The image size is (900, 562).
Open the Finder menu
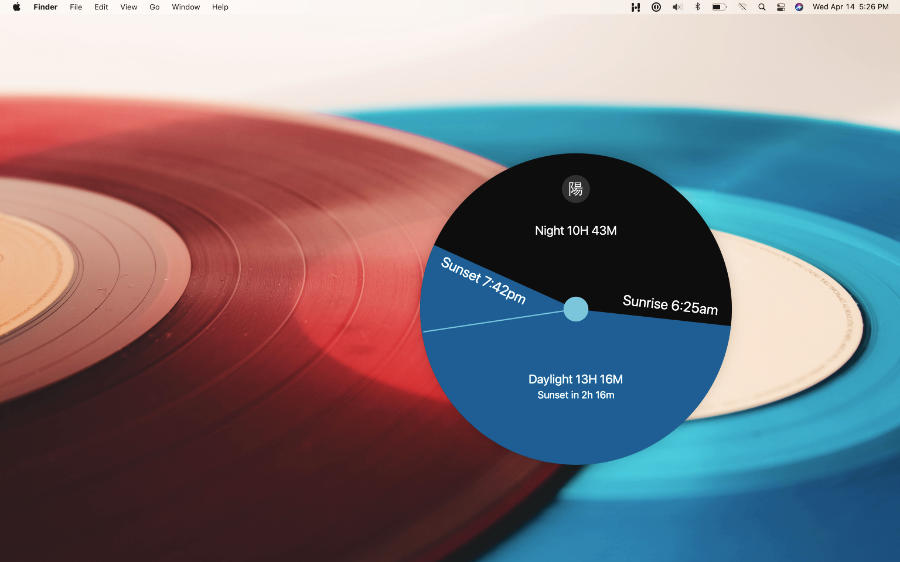(x=45, y=7)
